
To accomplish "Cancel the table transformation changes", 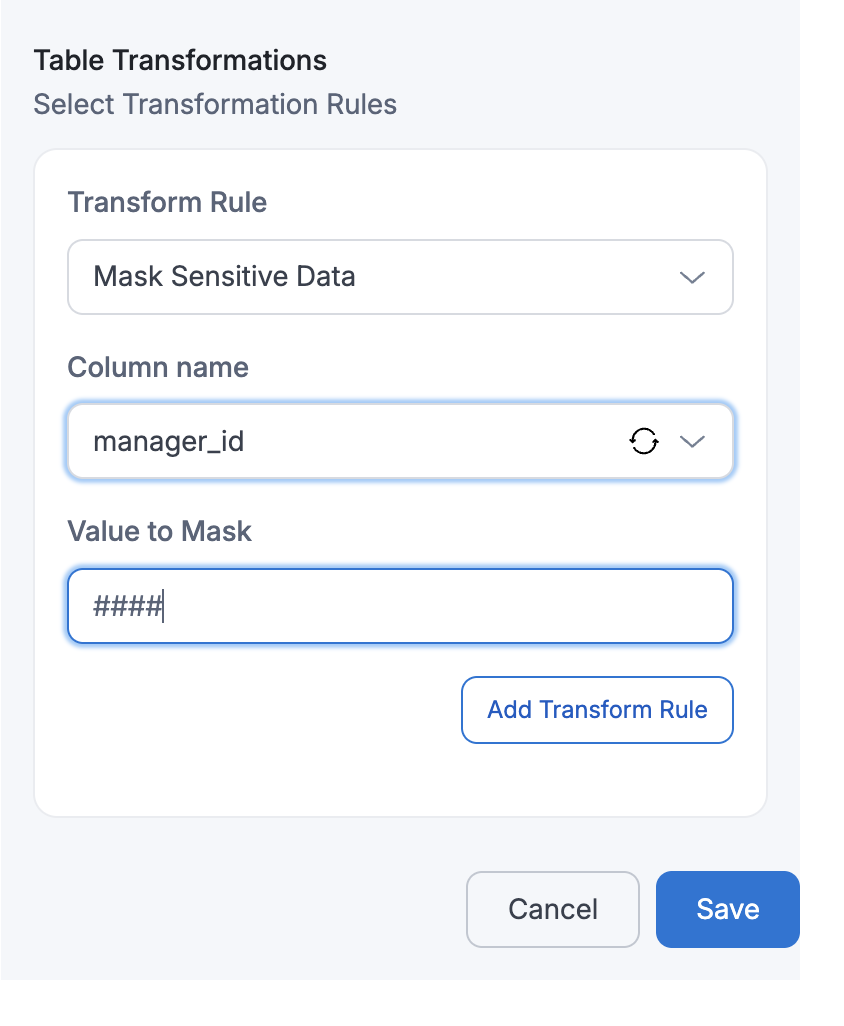I will point(552,909).
